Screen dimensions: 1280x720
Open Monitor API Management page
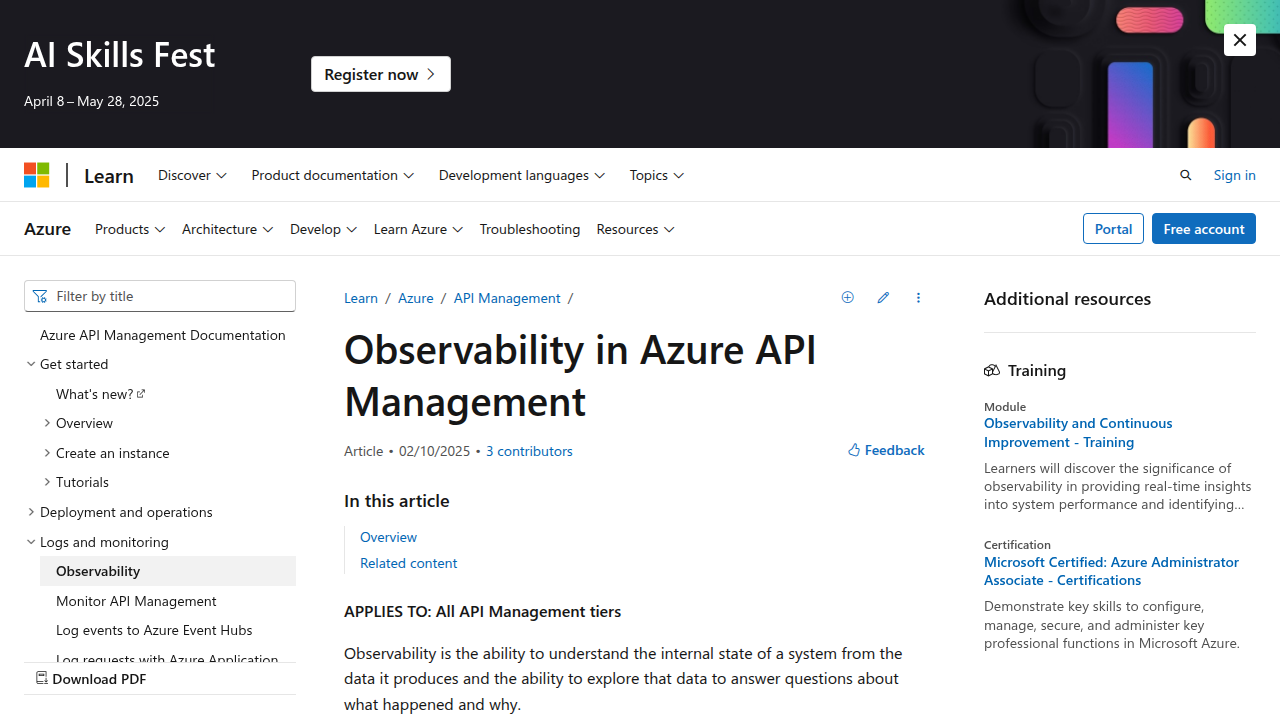136,601
